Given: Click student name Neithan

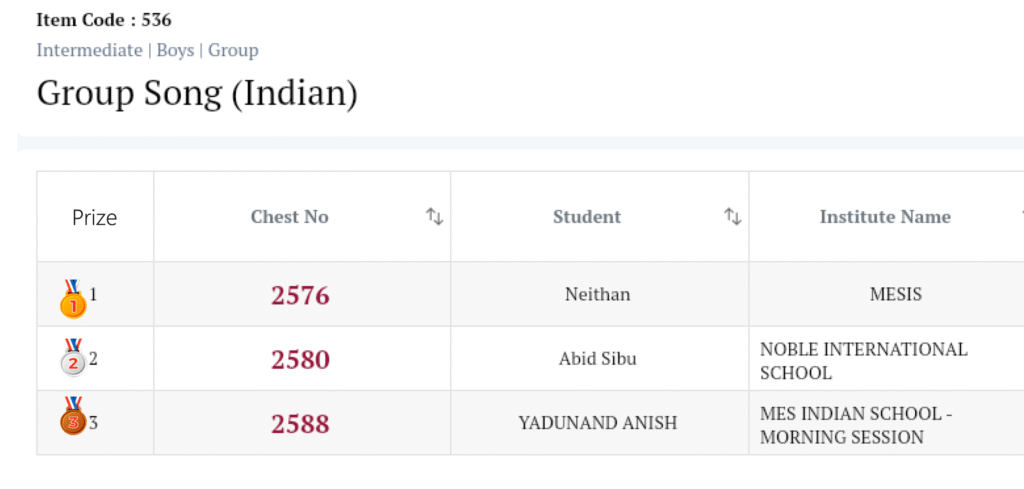Looking at the screenshot, I should coord(598,295).
